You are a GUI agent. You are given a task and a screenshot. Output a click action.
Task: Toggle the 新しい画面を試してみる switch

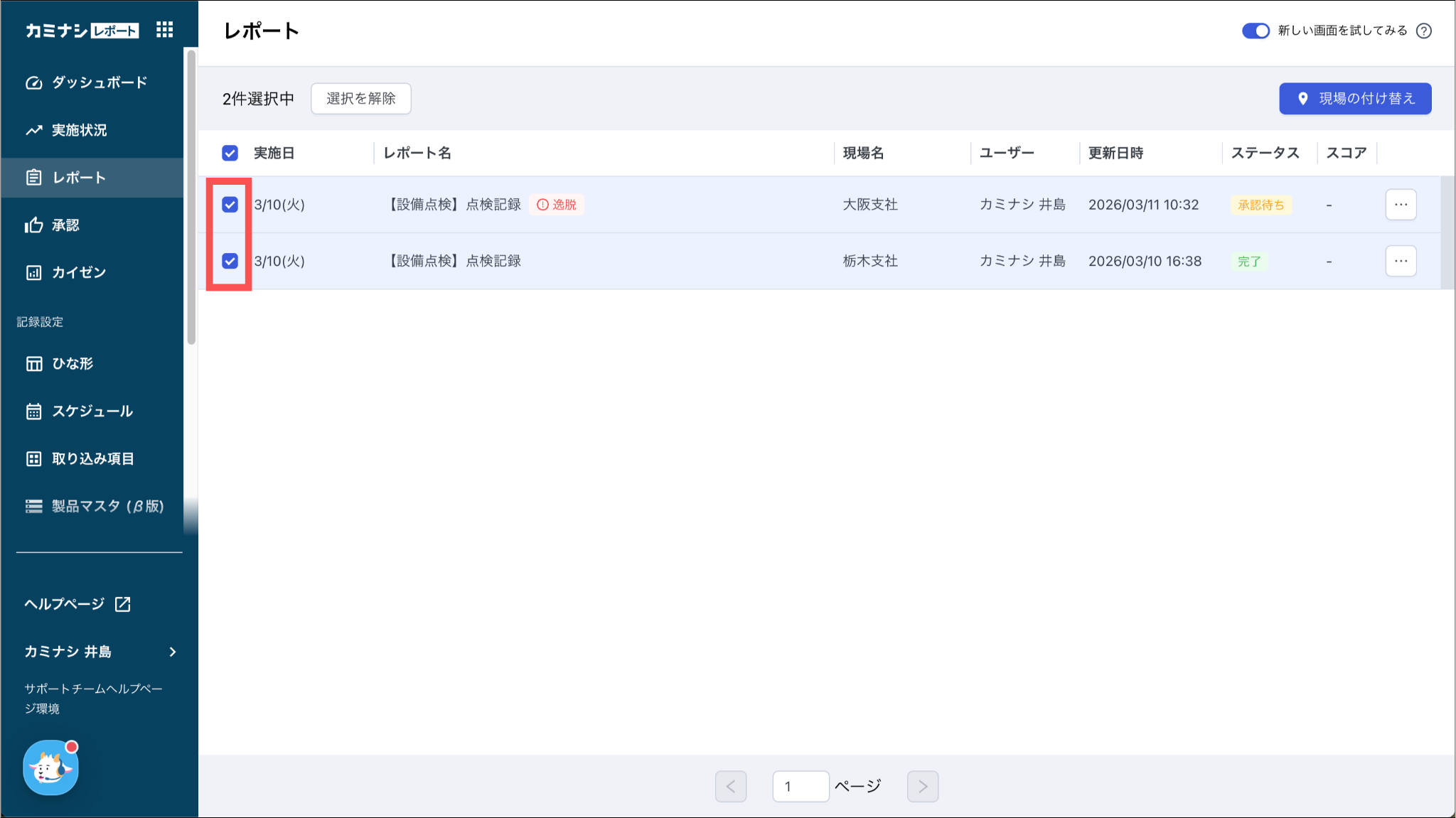click(1255, 31)
